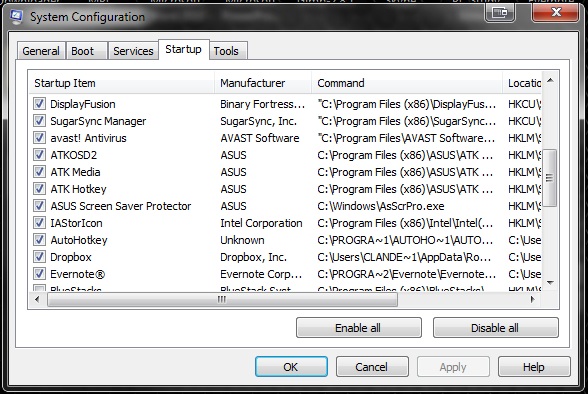Toggle the Evernote startup checkbox
588x394 pixels.
pos(39,274)
